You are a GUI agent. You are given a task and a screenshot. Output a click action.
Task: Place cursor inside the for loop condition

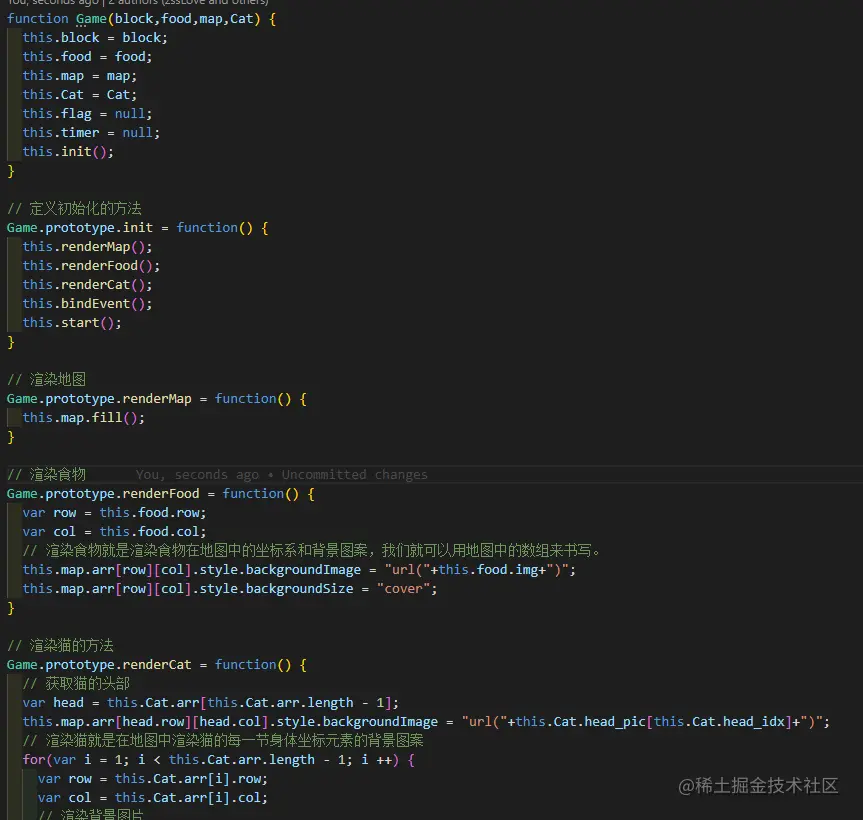tap(210, 759)
